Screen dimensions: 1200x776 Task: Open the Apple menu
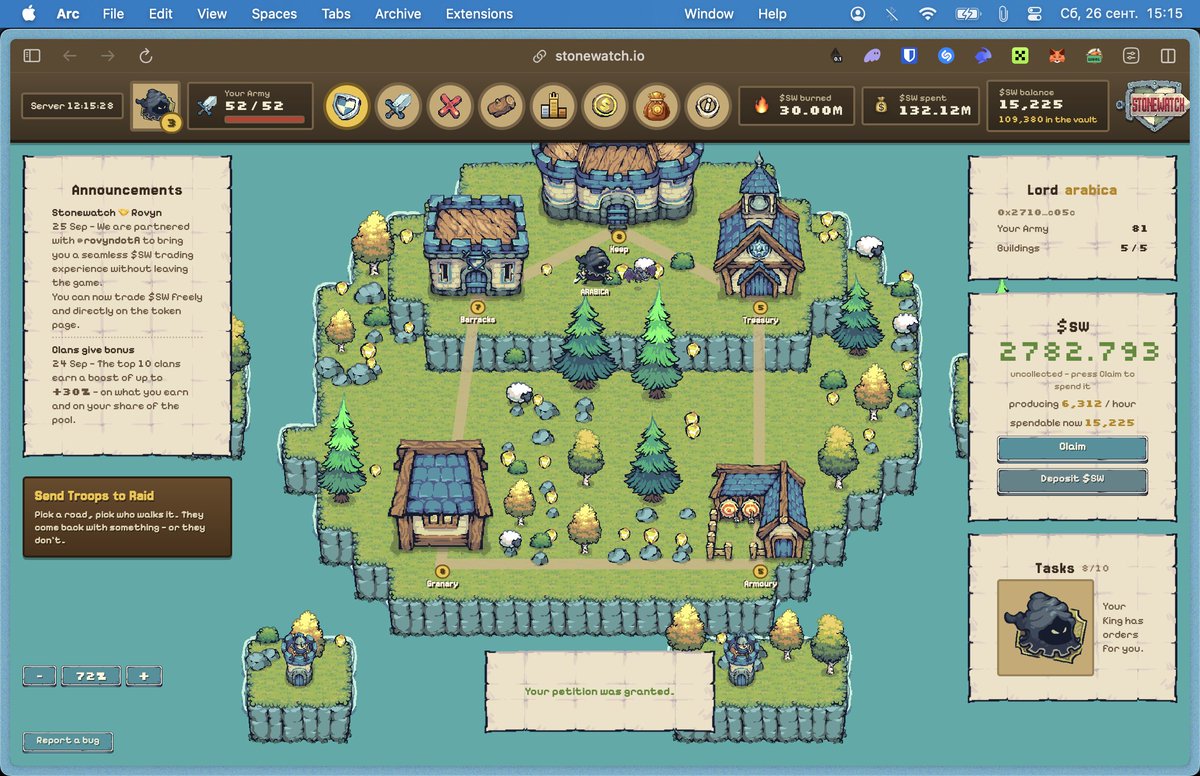[28, 14]
